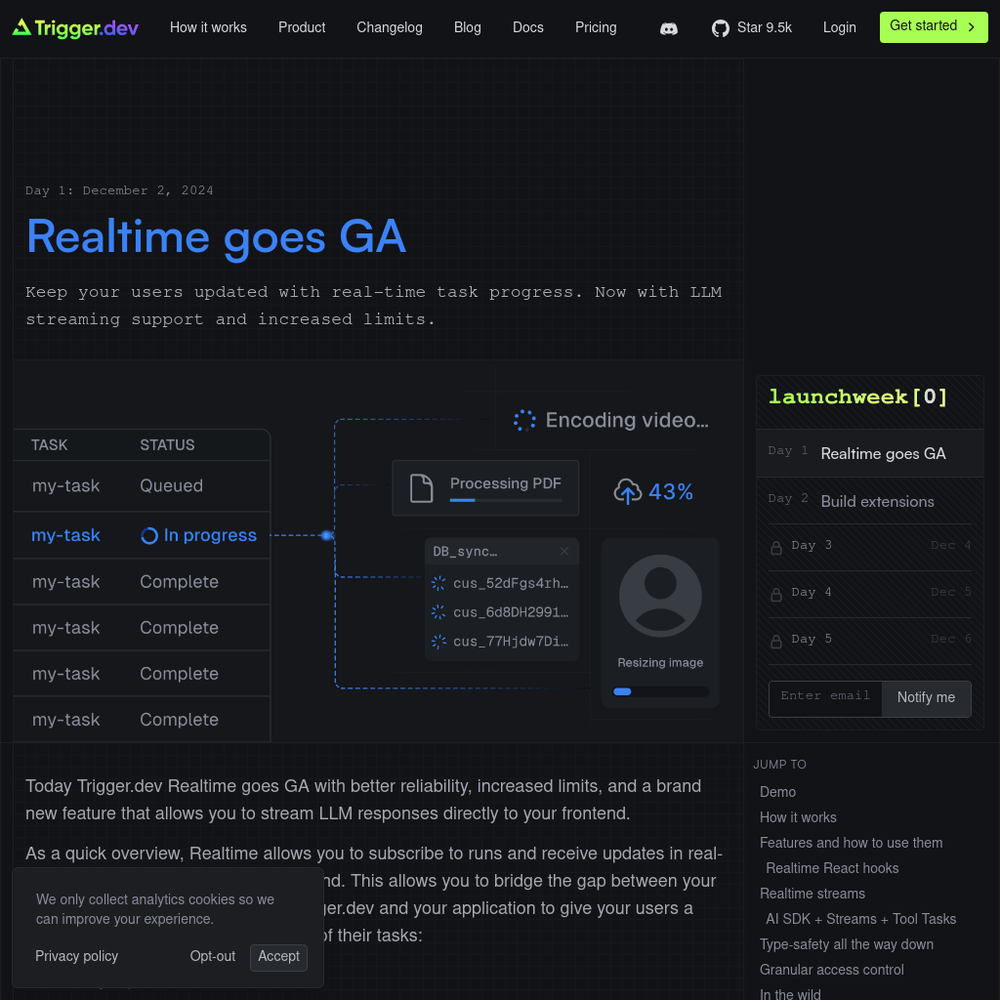Viewport: 1000px width, 1000px height.
Task: Click the Encoding video spinner icon
Action: [524, 420]
